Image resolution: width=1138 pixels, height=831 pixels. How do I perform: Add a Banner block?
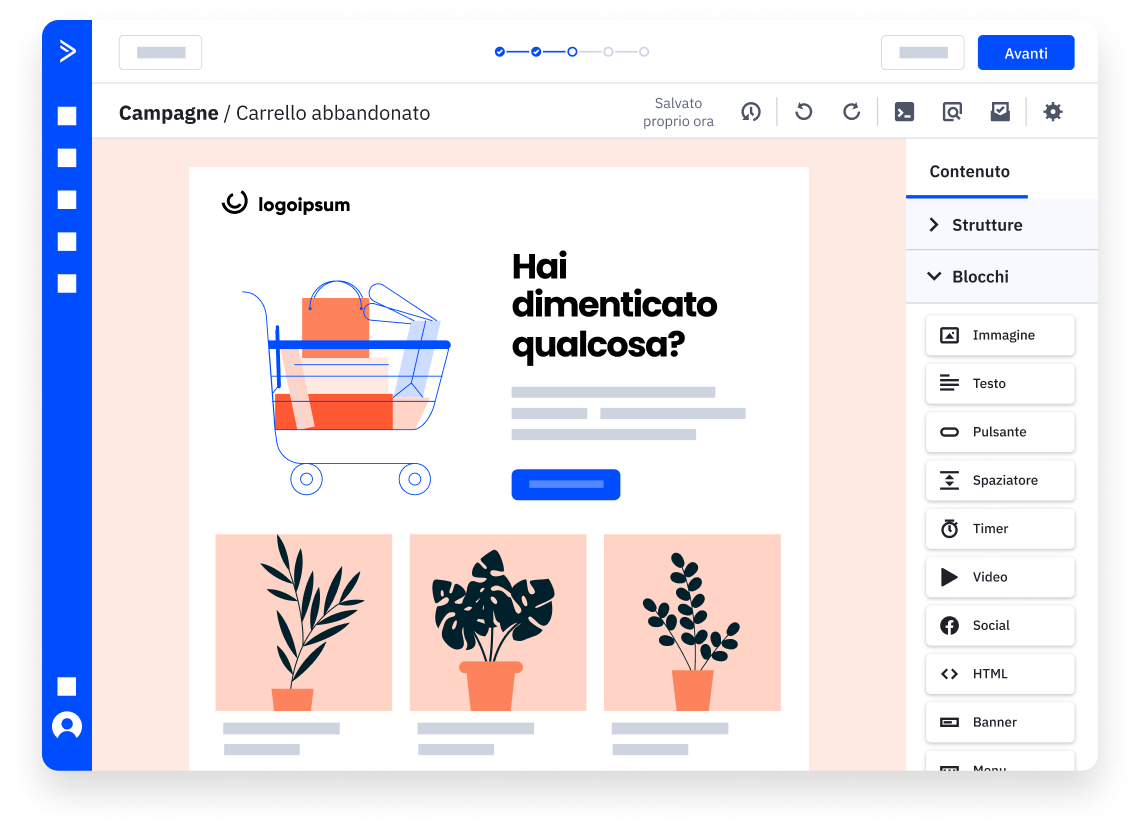pyautogui.click(x=1000, y=722)
